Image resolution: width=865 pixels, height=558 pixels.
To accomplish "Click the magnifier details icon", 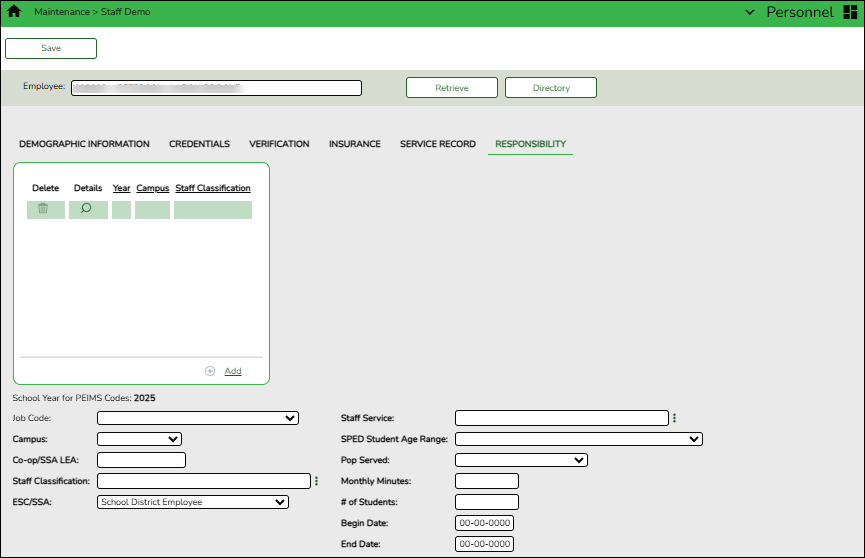I will pyautogui.click(x=86, y=209).
